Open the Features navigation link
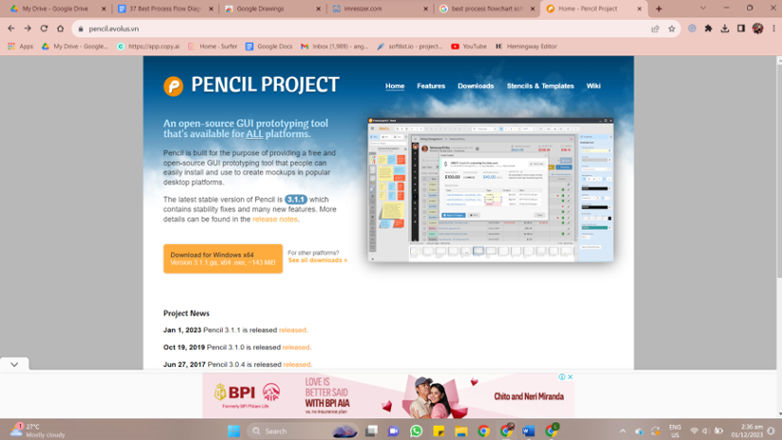 point(431,86)
